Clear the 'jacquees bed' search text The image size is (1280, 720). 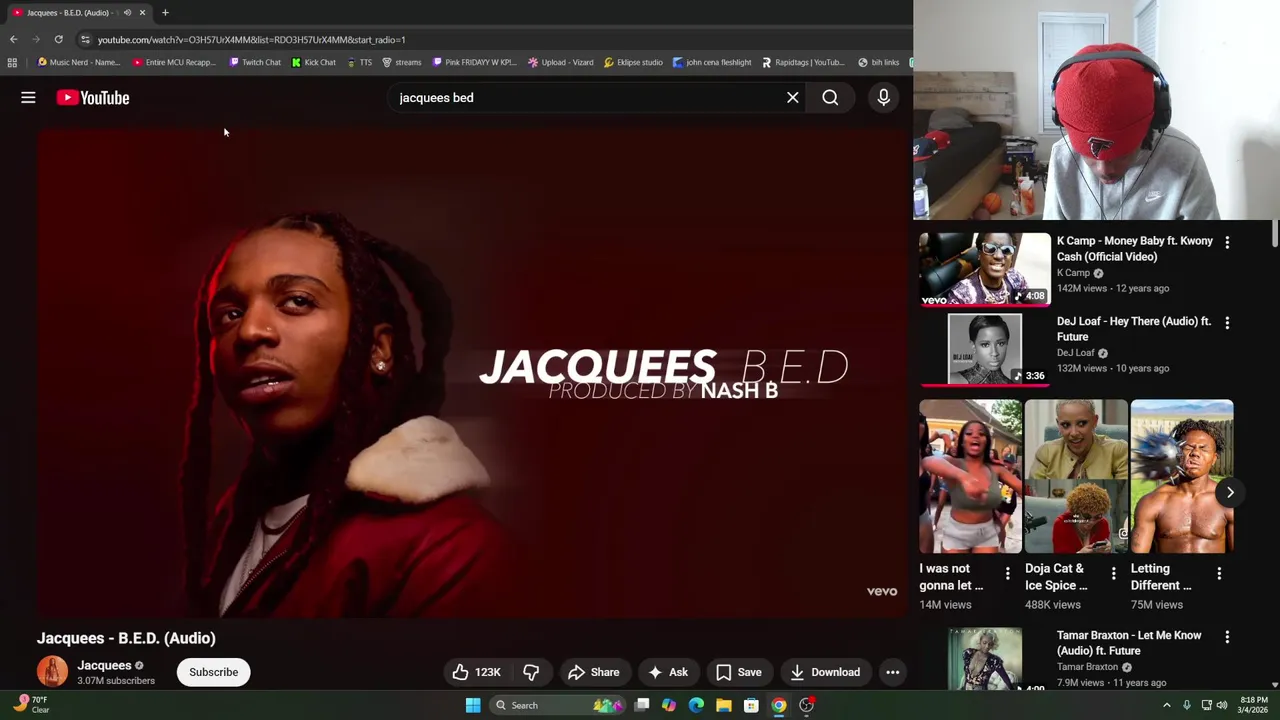point(793,98)
